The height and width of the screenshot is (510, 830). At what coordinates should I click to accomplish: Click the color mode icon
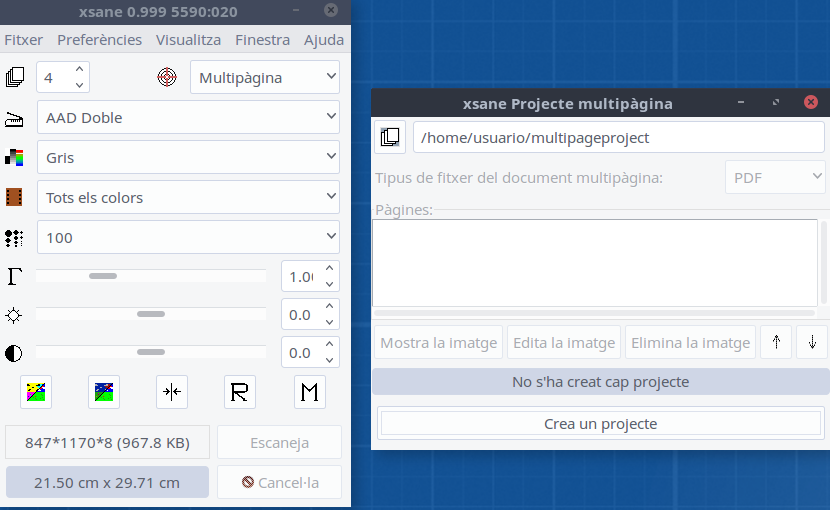pyautogui.click(x=14, y=157)
